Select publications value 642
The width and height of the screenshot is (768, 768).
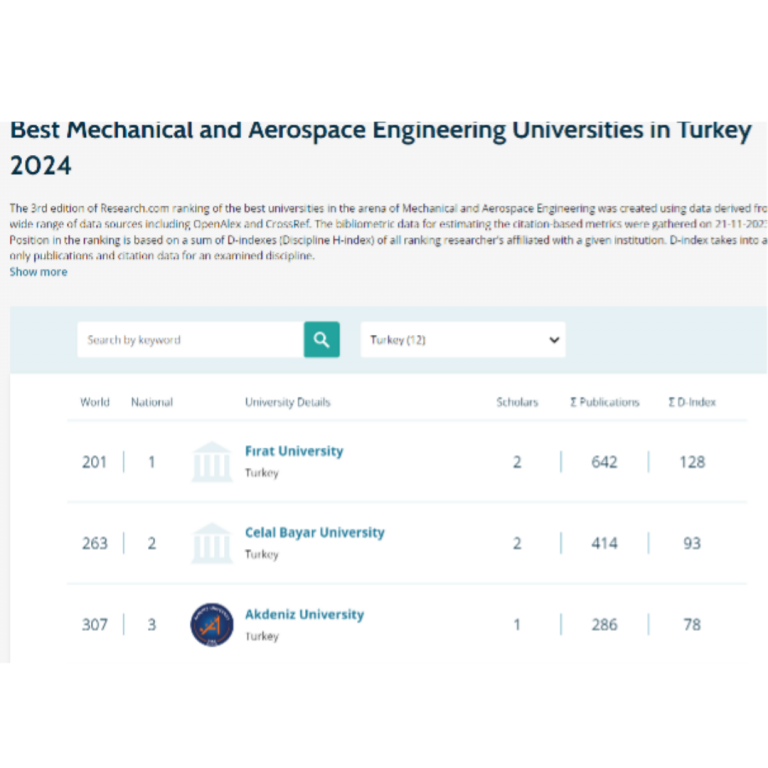(604, 462)
